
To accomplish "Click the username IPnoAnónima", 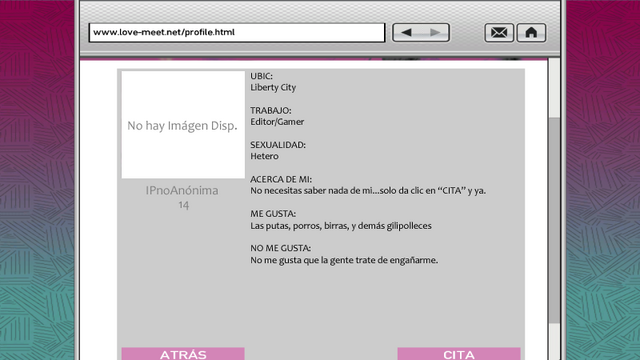I will 182,191.
